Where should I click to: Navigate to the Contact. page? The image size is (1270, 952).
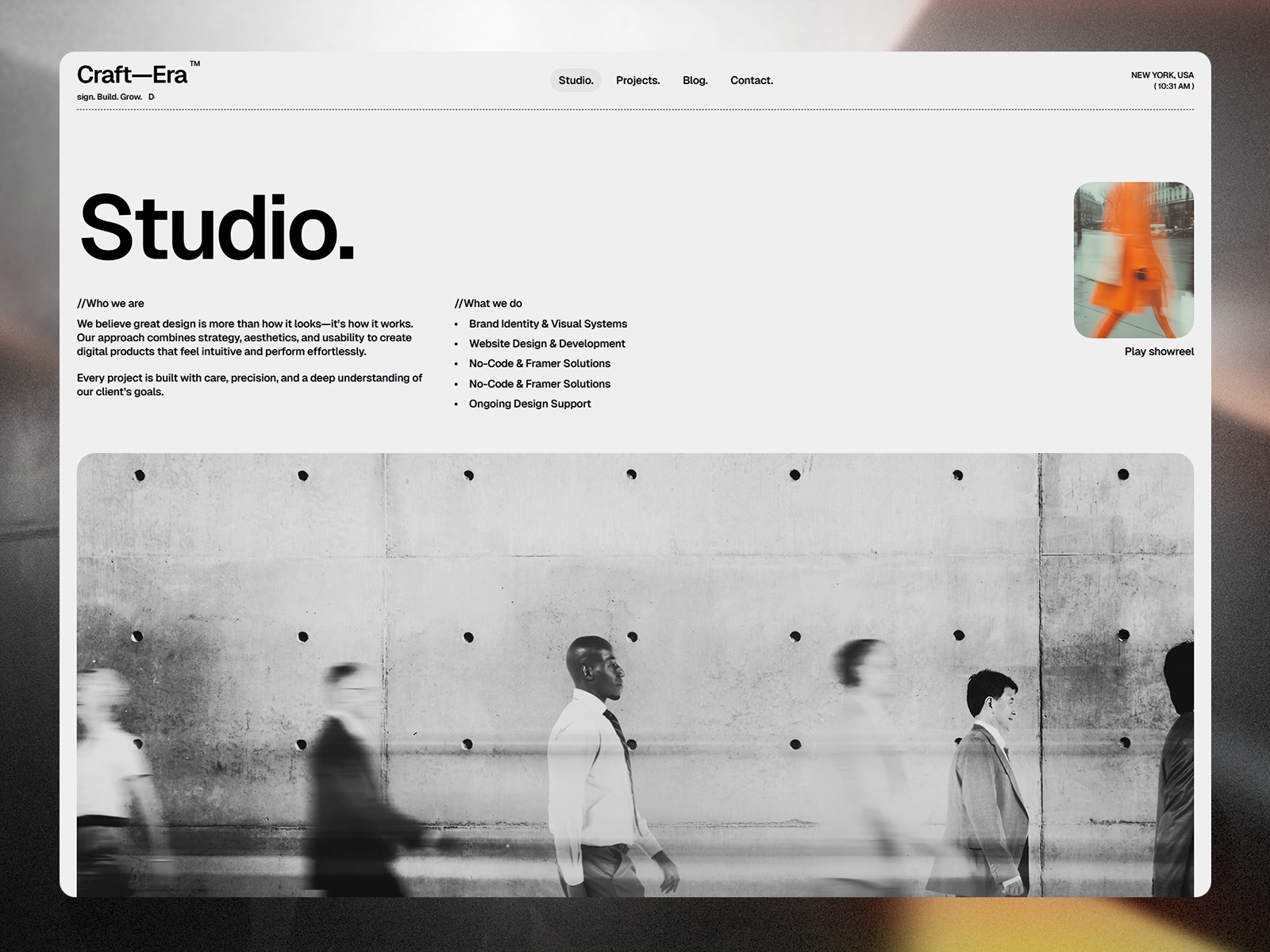pyautogui.click(x=751, y=80)
